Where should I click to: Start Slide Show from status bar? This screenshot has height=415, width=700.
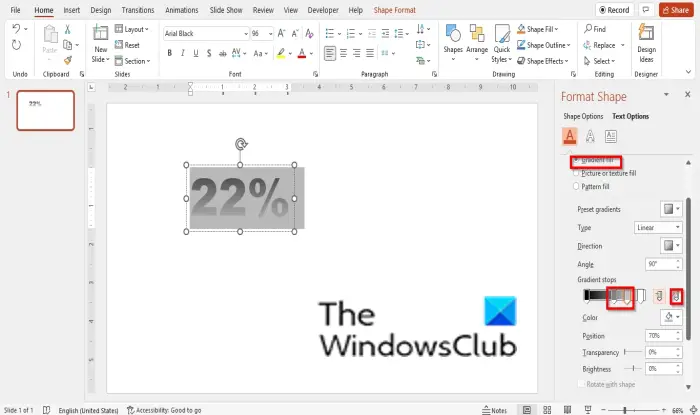tap(588, 410)
